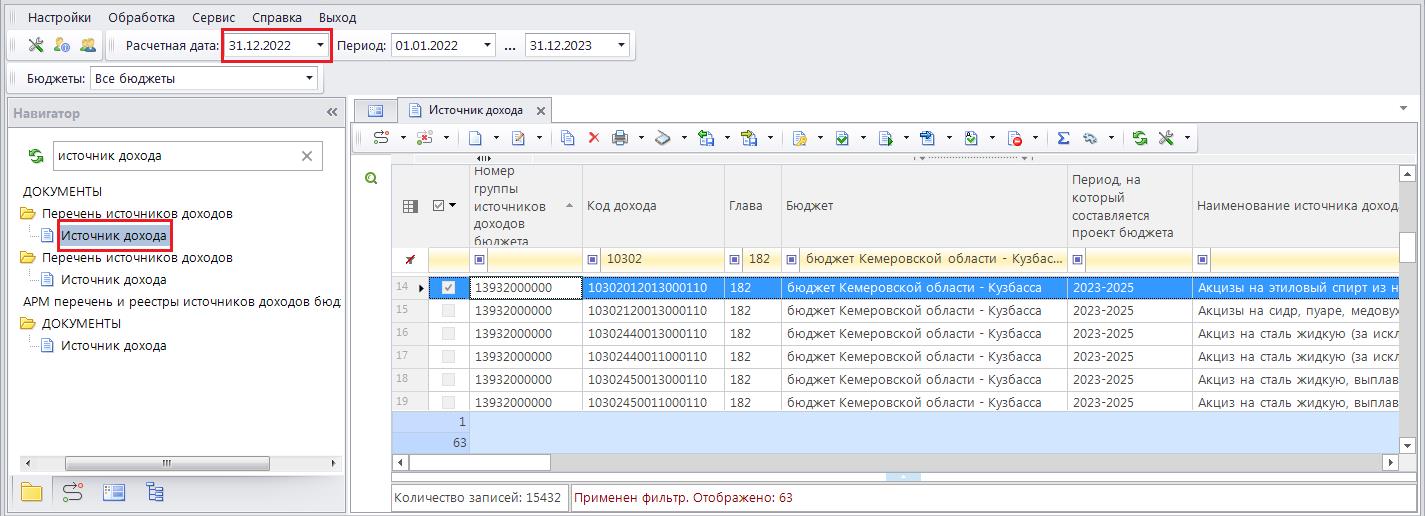
Task: Click the refresh icon beside navigator search
Action: point(36,156)
